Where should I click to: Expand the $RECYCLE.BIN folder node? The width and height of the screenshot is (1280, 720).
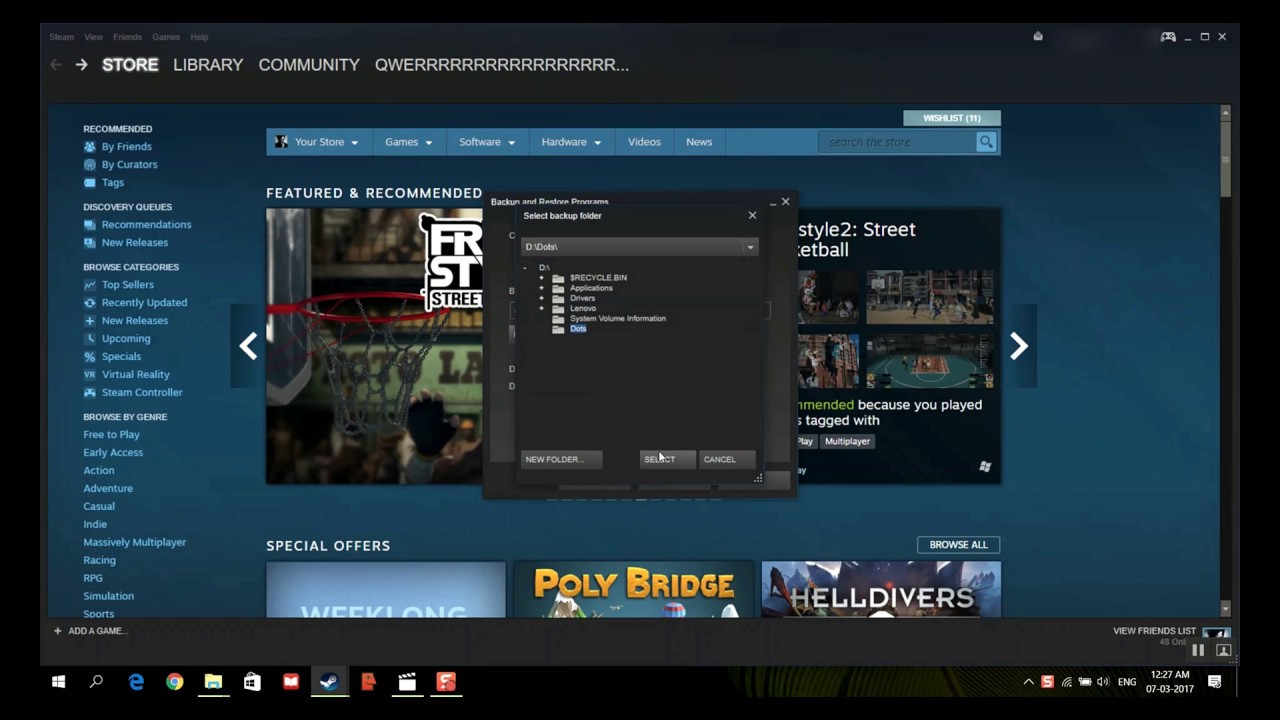[x=541, y=278]
